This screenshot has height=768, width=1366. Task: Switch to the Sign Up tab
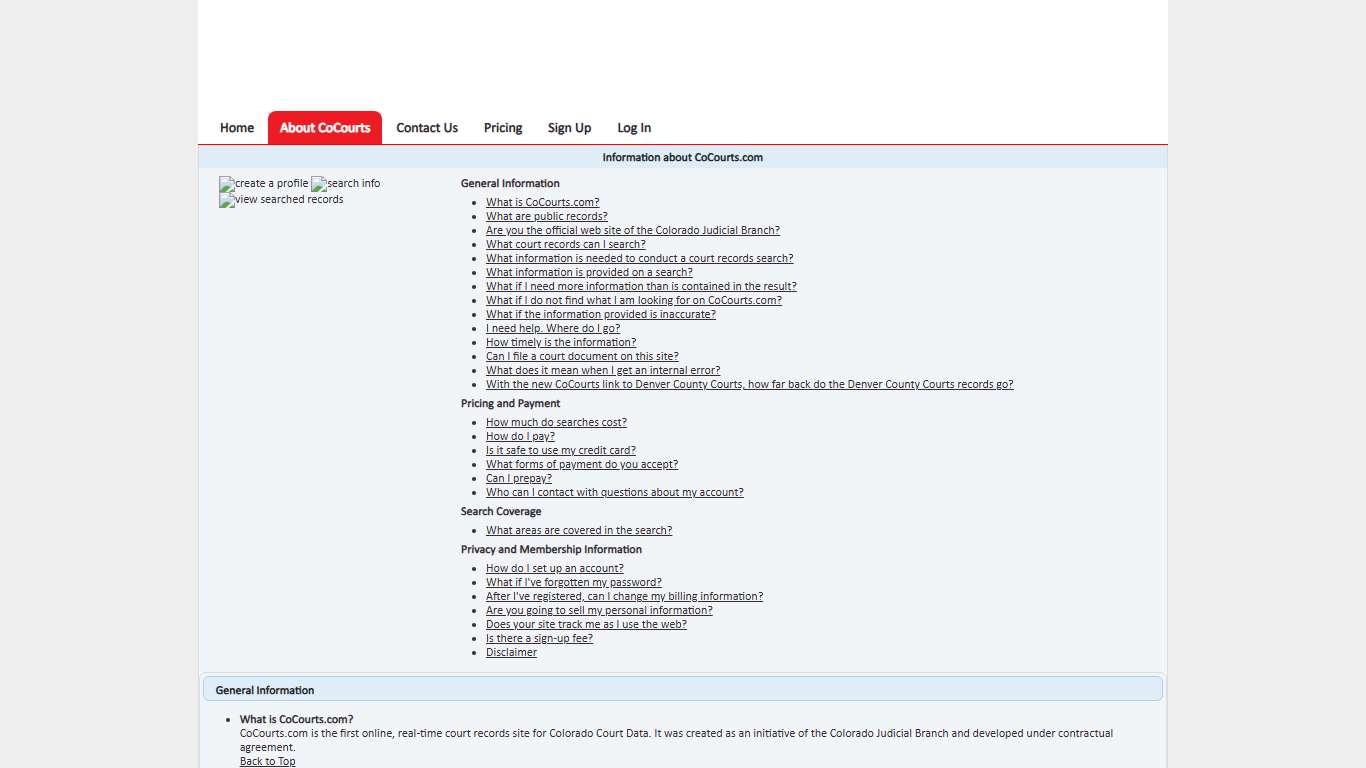569,128
